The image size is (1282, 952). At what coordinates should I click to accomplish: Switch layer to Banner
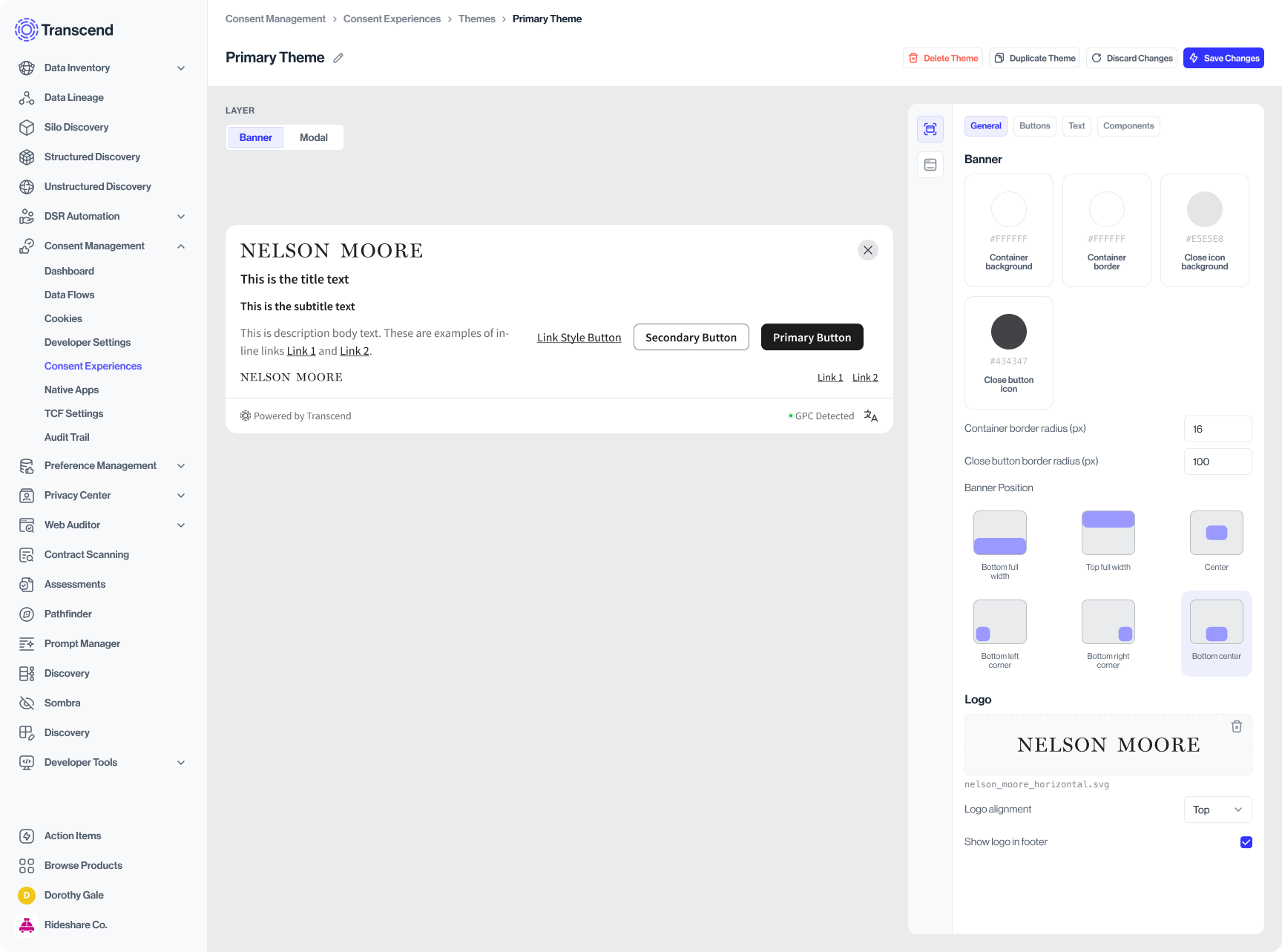[256, 137]
